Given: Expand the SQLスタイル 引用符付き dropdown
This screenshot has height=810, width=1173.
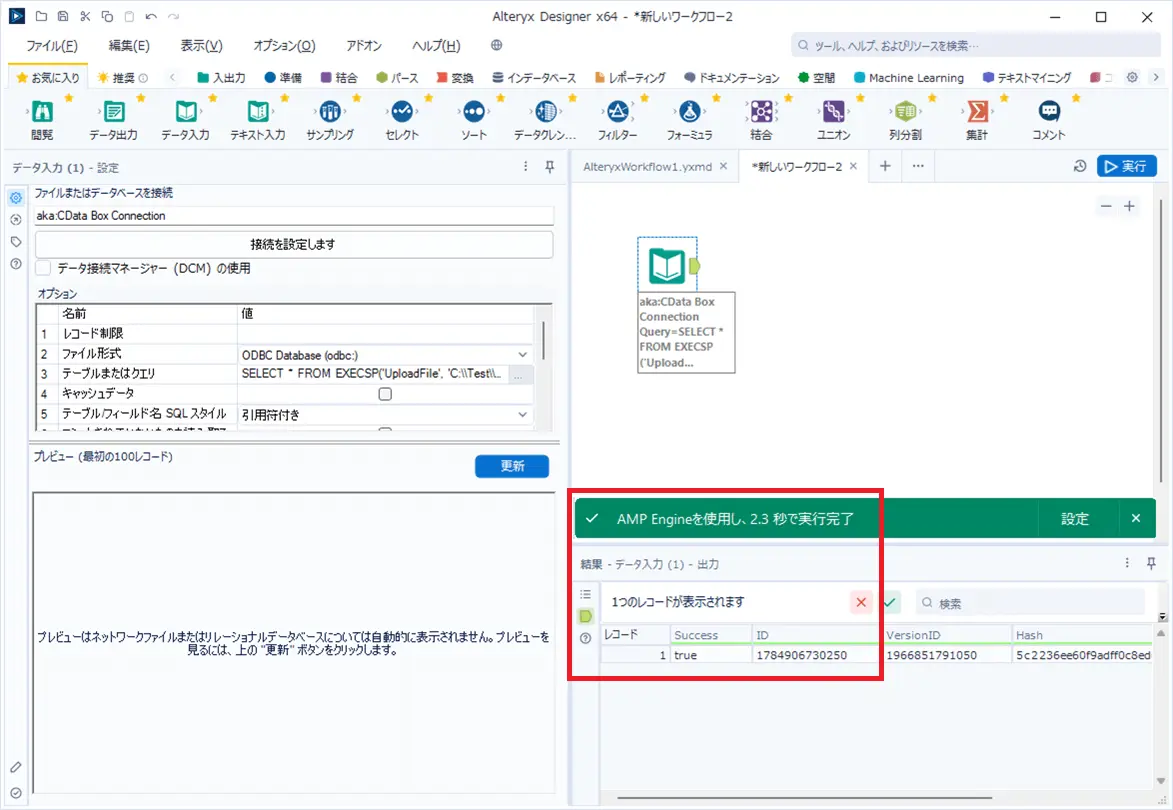Looking at the screenshot, I should point(522,414).
